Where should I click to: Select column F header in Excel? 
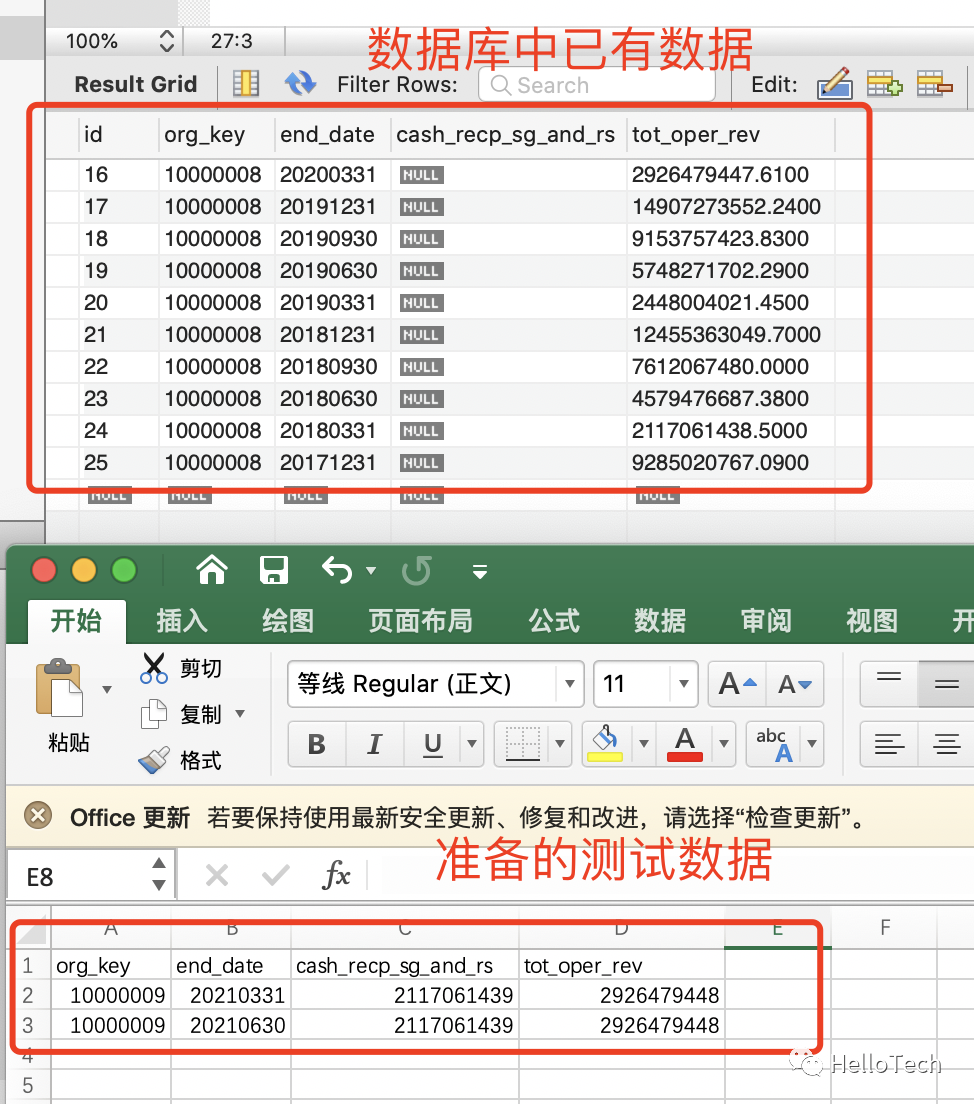coord(885,927)
